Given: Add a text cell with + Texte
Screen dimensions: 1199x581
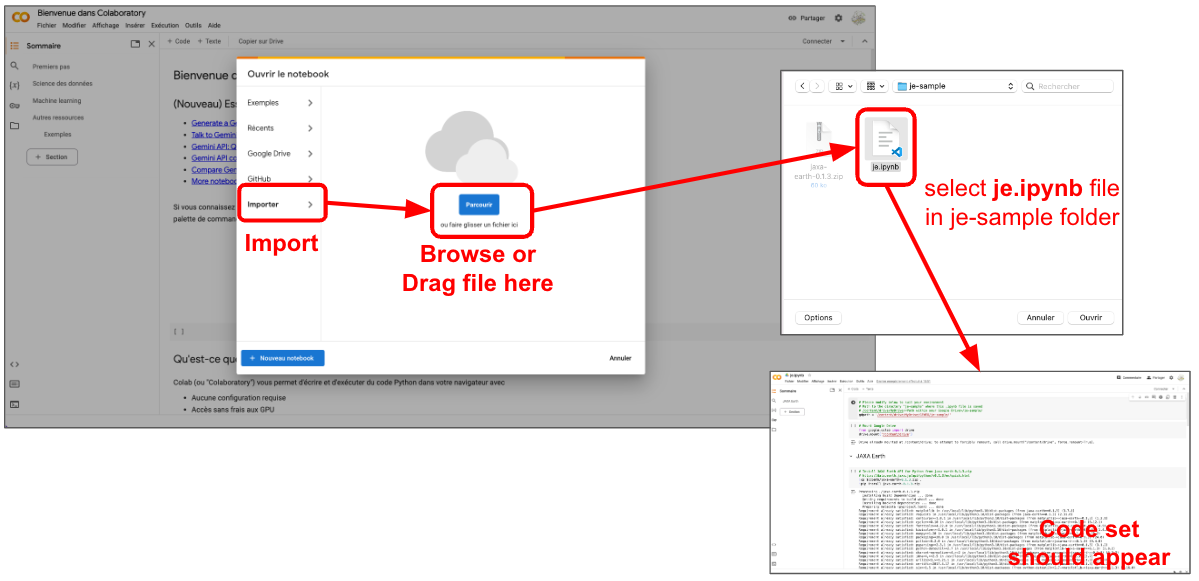Looking at the screenshot, I should [x=209, y=41].
